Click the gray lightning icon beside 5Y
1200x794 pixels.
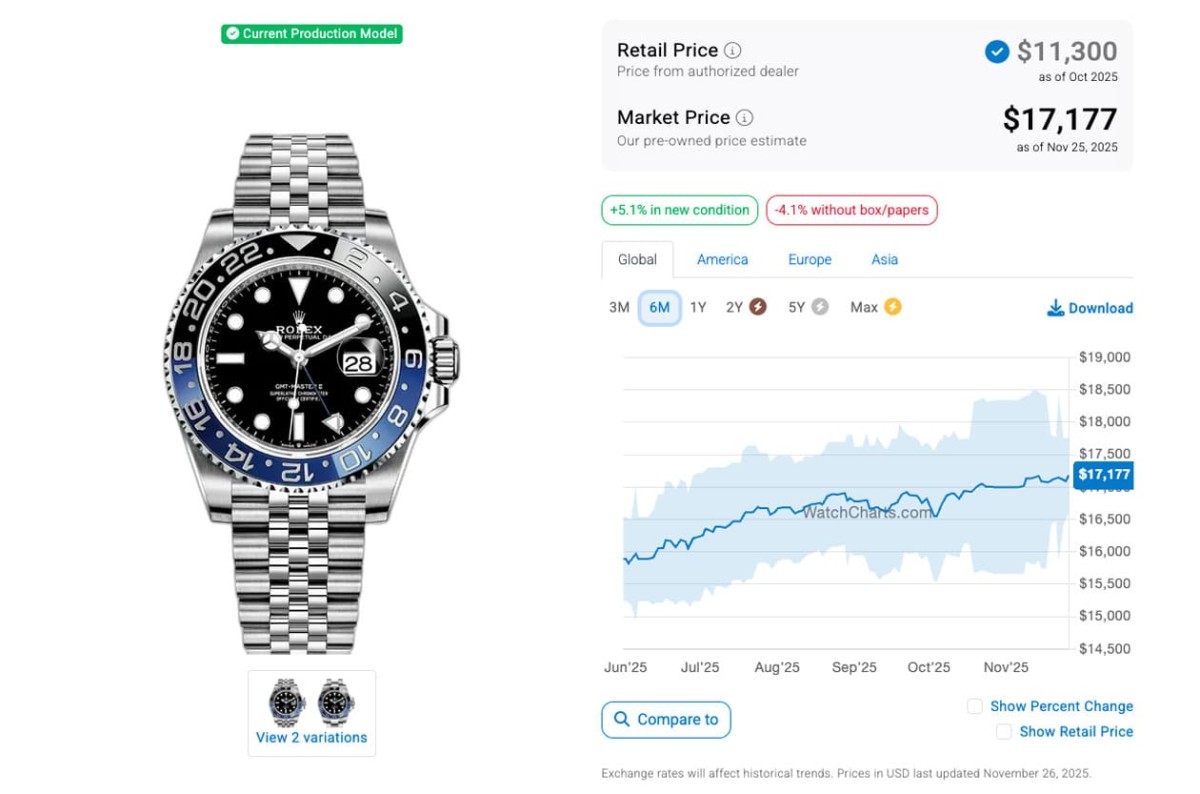[820, 307]
